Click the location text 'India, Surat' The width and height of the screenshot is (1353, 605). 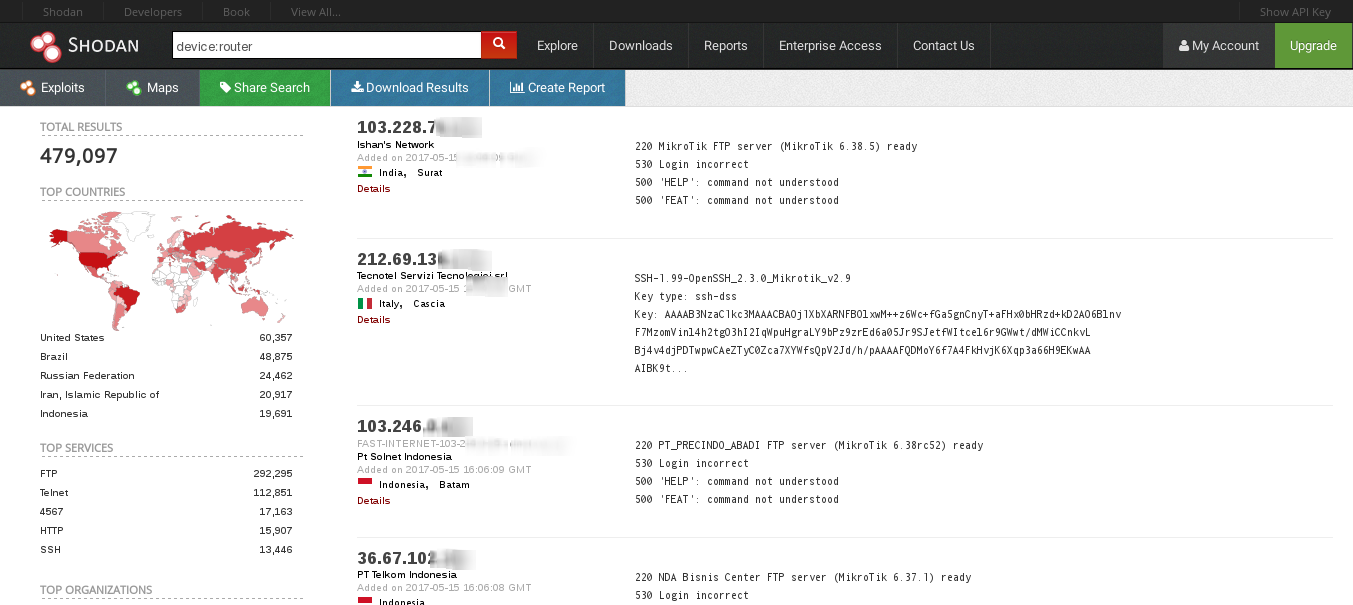coord(410,173)
